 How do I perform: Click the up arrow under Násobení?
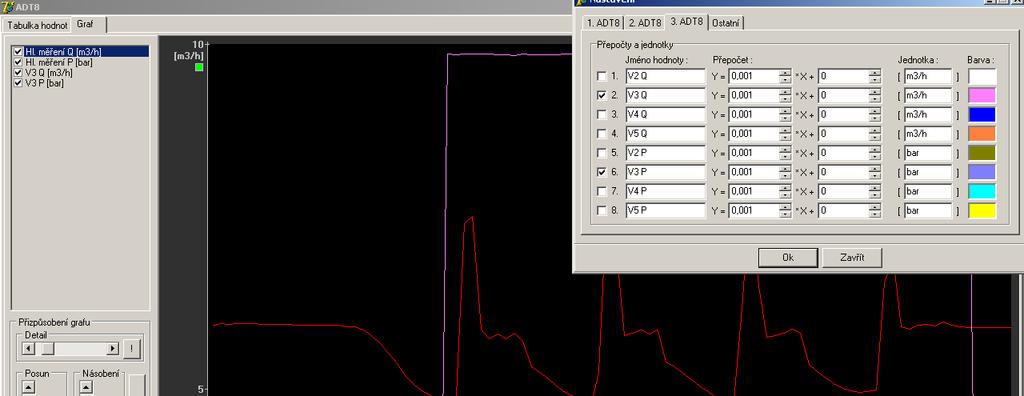click(x=86, y=387)
